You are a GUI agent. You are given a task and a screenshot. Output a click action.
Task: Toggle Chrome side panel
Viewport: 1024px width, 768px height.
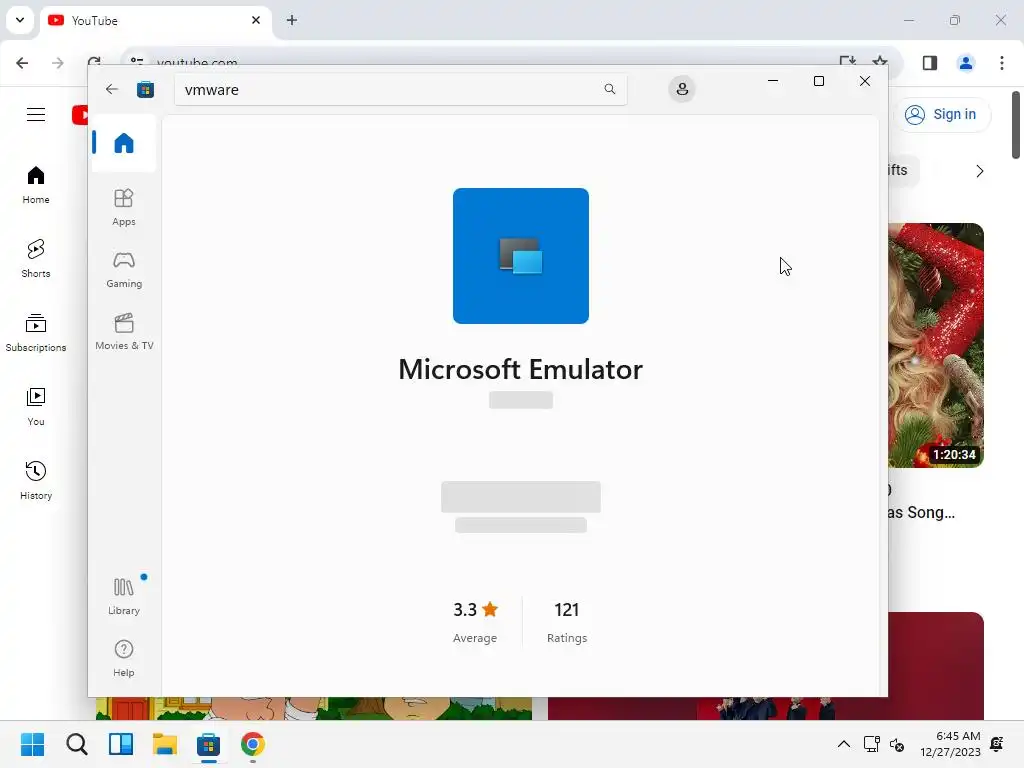tap(930, 63)
